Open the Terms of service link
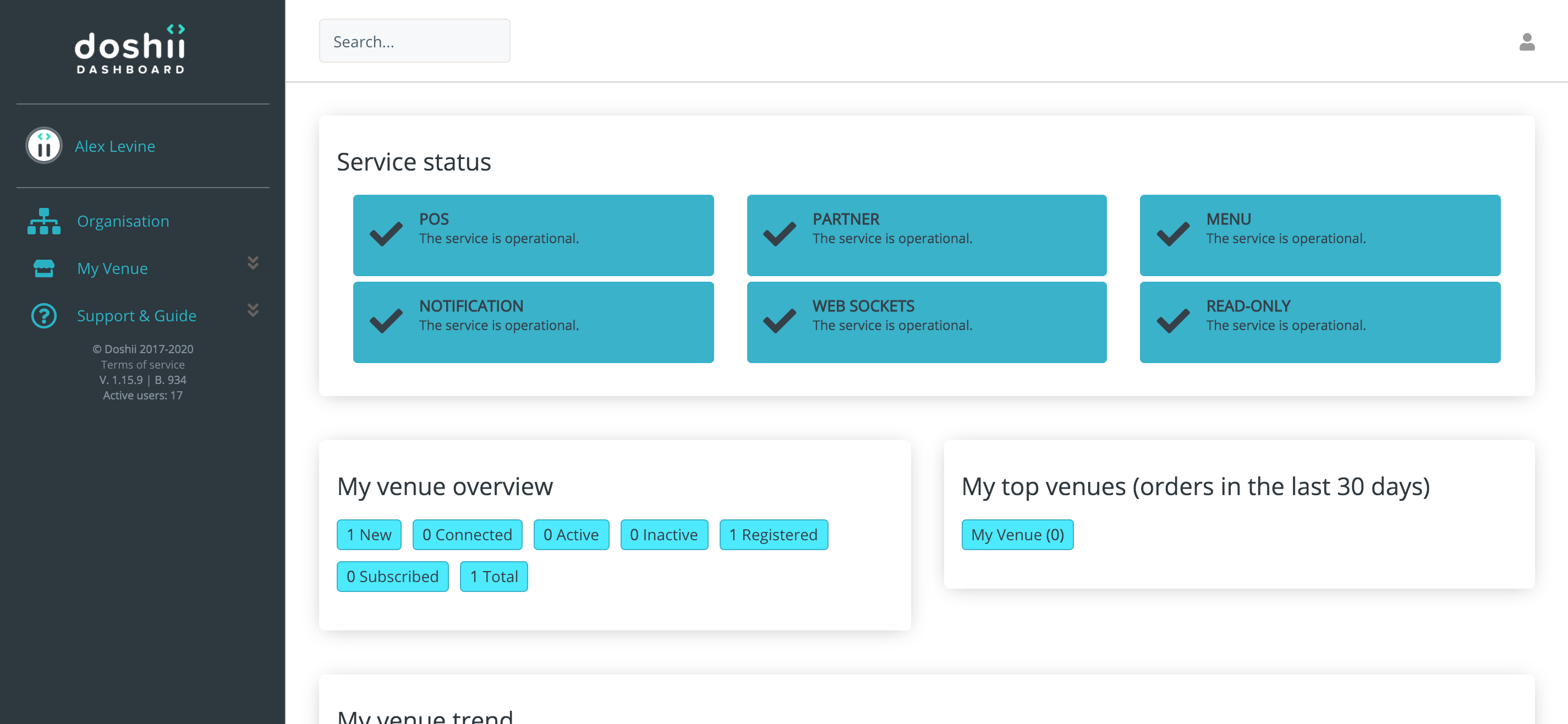This screenshot has width=1568, height=724. (142, 364)
